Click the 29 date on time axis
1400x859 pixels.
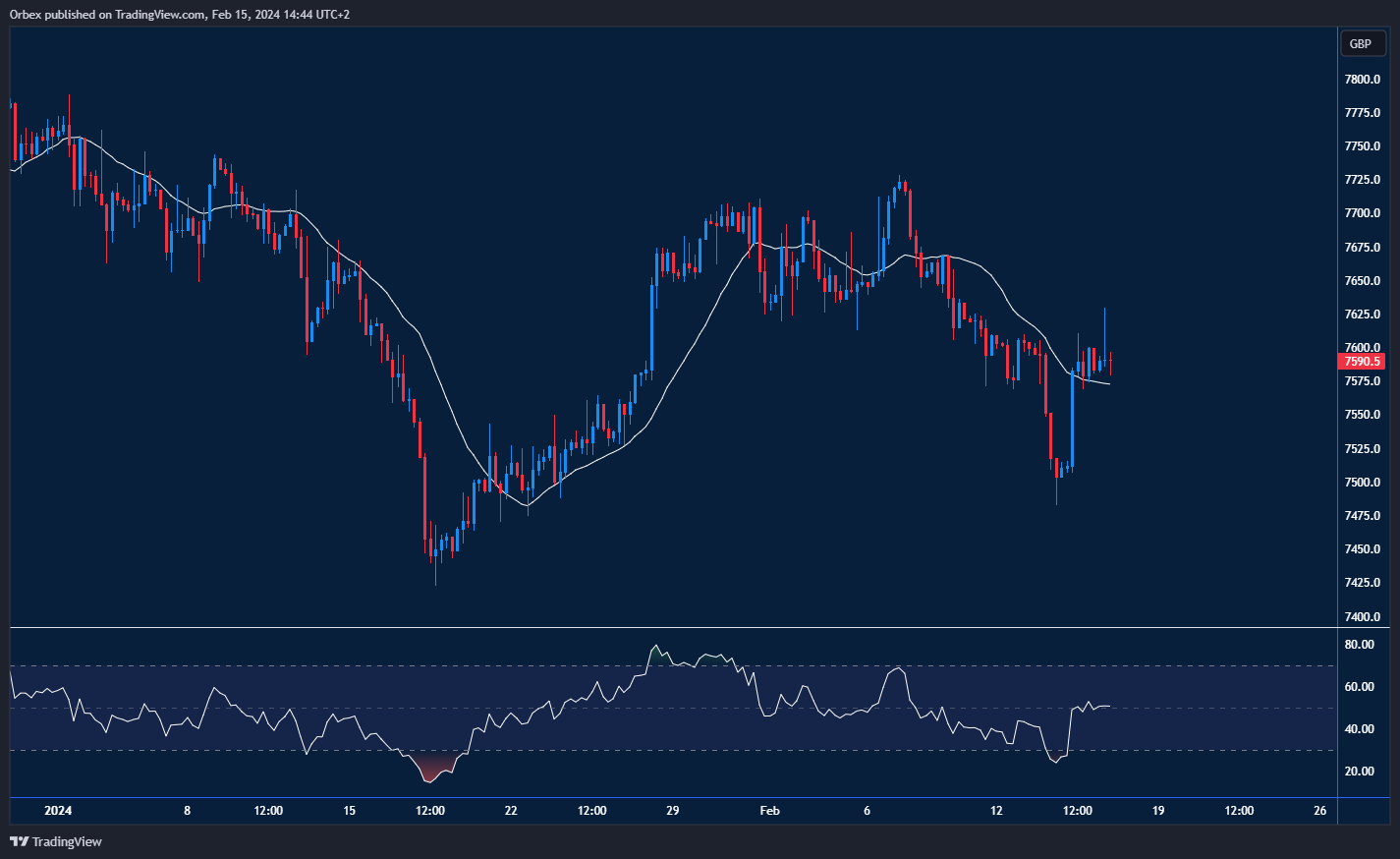pos(672,811)
